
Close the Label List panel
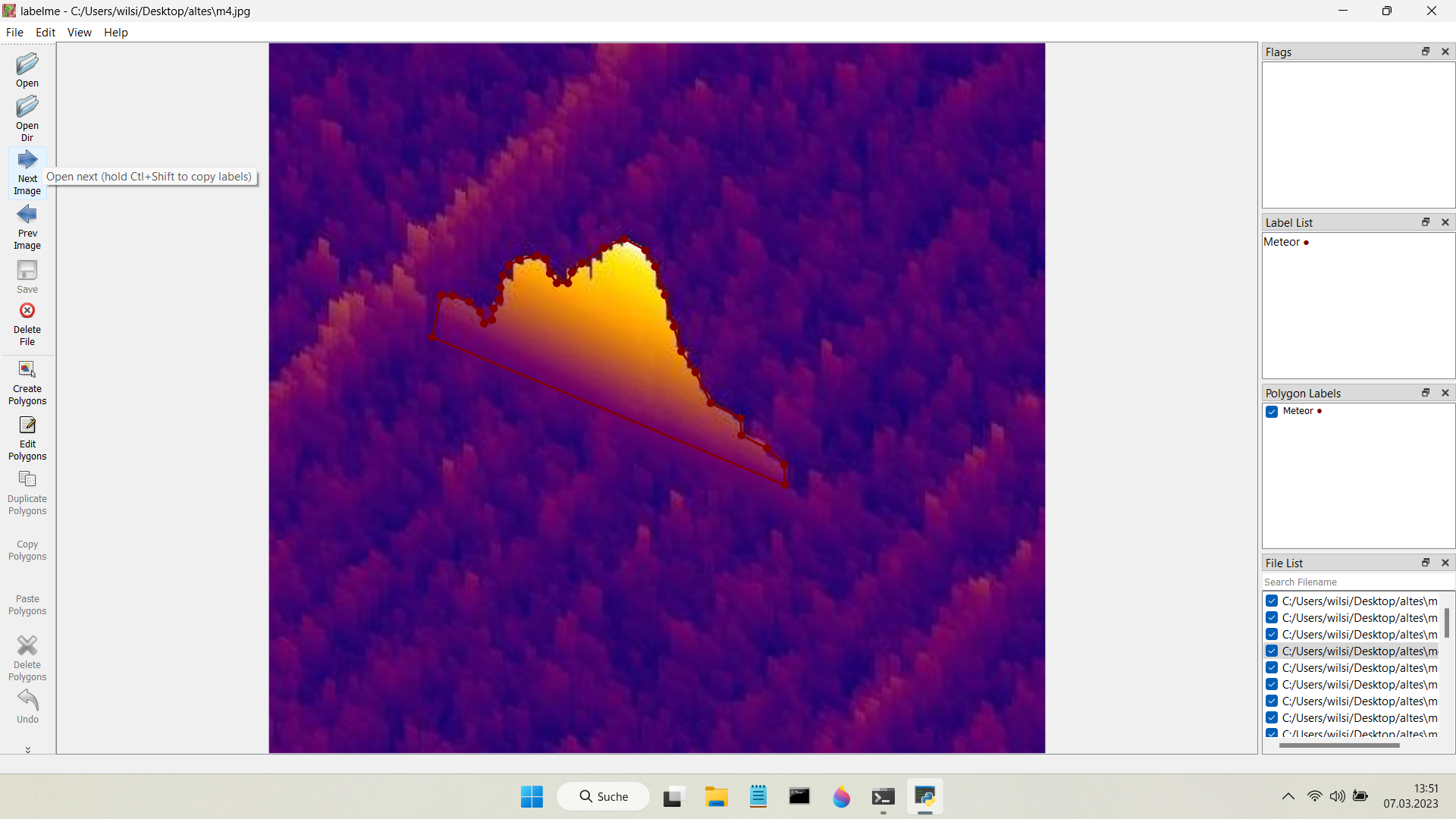[1445, 222]
